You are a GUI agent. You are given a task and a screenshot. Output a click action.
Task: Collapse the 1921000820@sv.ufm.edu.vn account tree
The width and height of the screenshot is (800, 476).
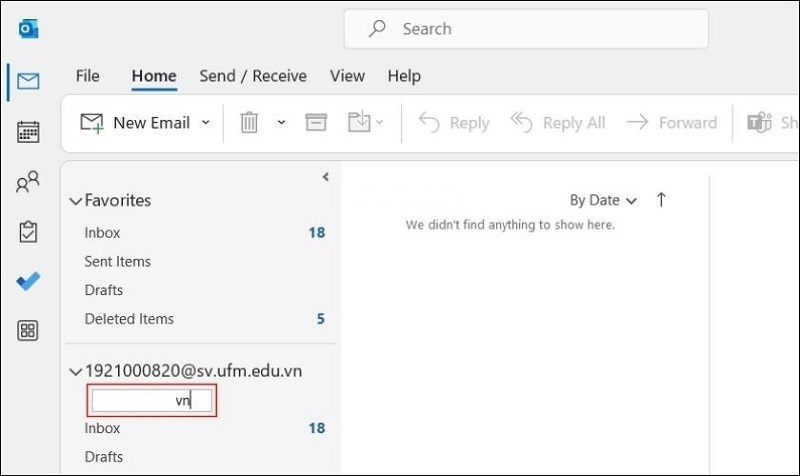pyautogui.click(x=75, y=372)
